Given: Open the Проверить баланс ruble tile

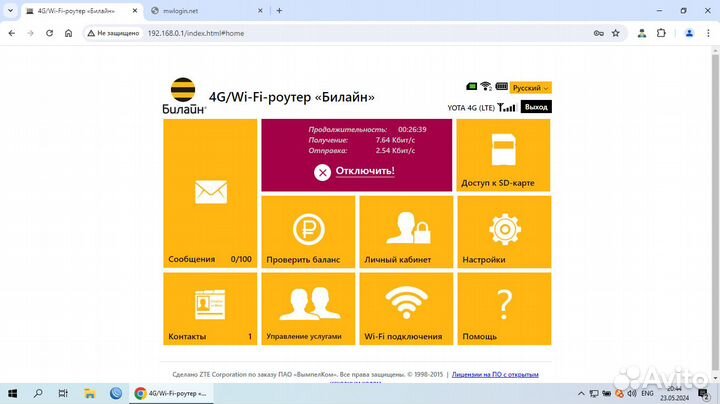Looking at the screenshot, I should tap(309, 232).
